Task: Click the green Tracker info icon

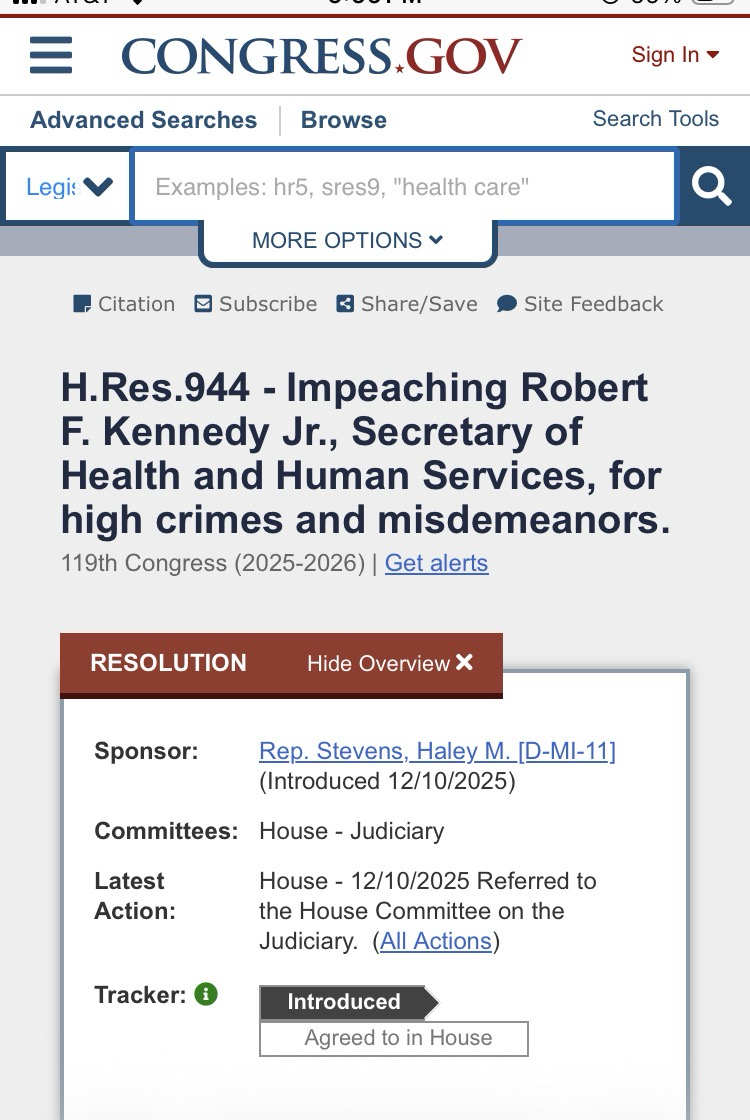Action: click(206, 994)
